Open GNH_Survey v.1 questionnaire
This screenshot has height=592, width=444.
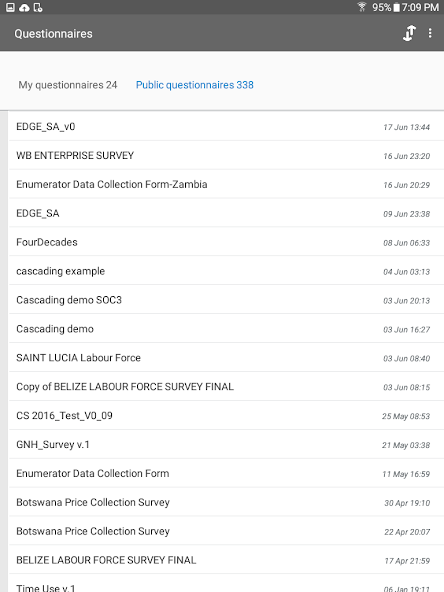227,444
